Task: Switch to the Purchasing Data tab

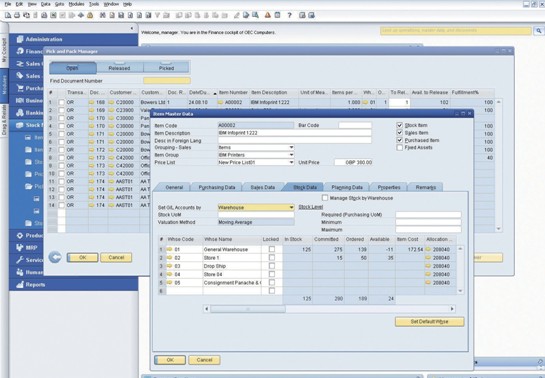Action: click(x=217, y=187)
